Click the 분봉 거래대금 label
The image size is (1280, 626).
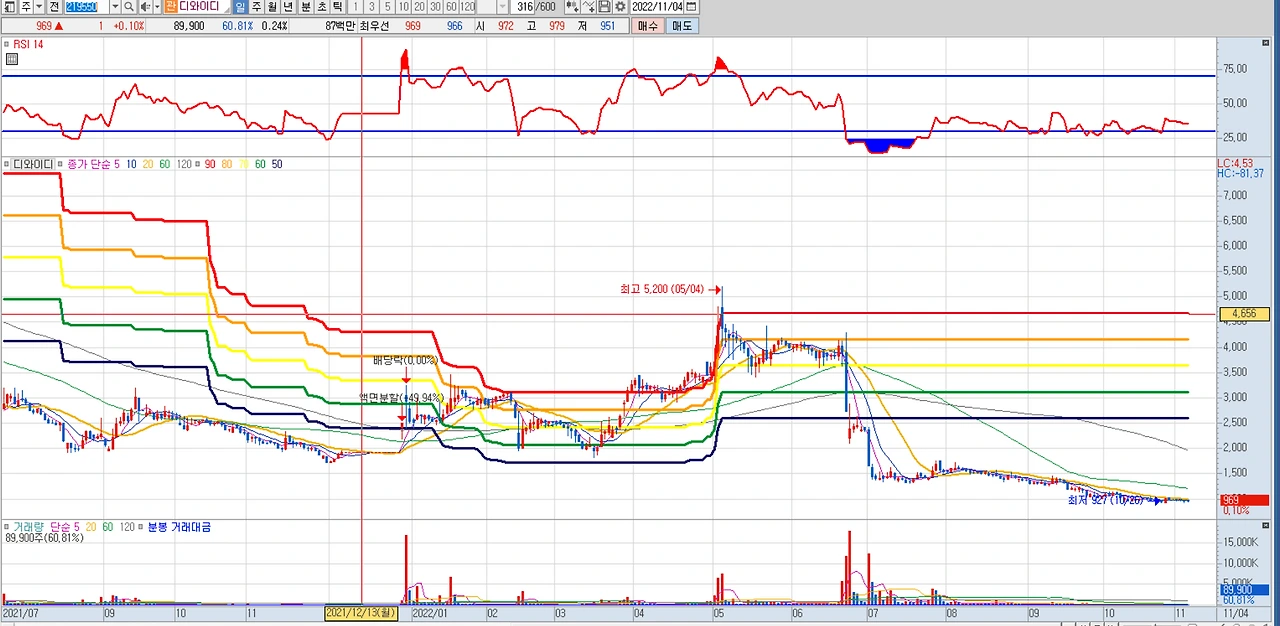pyautogui.click(x=179, y=526)
